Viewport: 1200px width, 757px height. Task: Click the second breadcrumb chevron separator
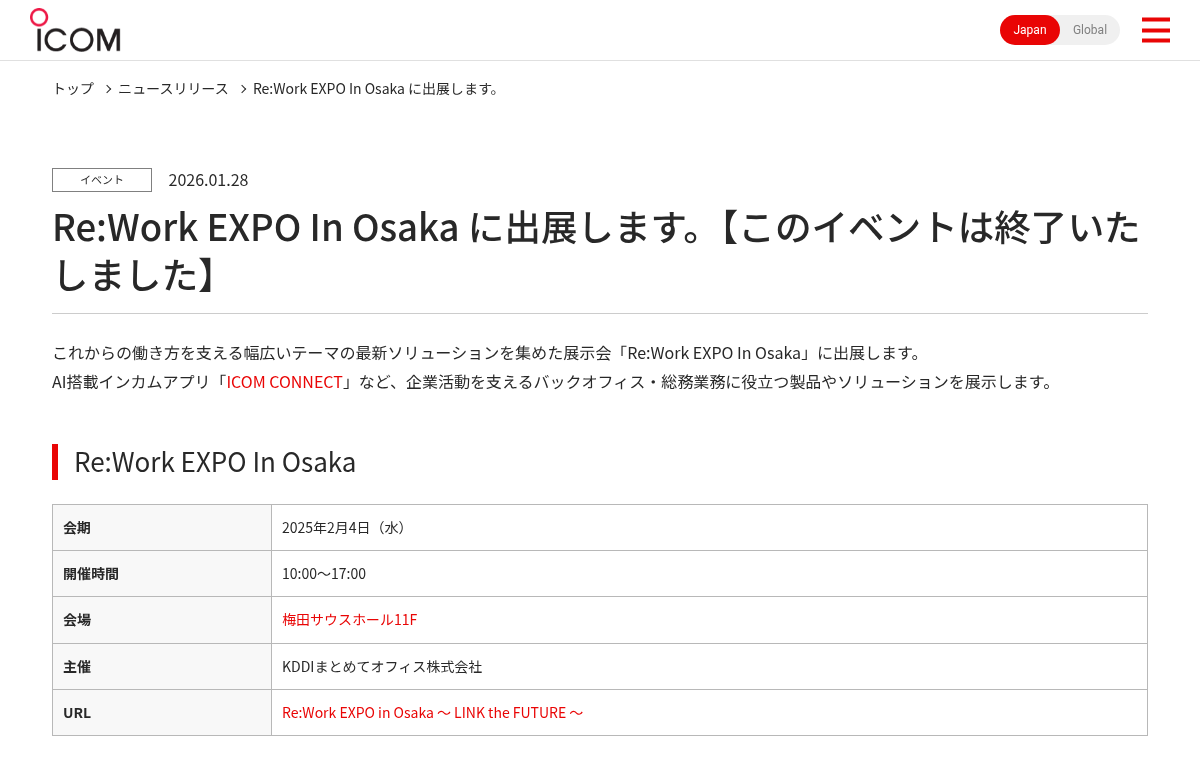coord(242,89)
